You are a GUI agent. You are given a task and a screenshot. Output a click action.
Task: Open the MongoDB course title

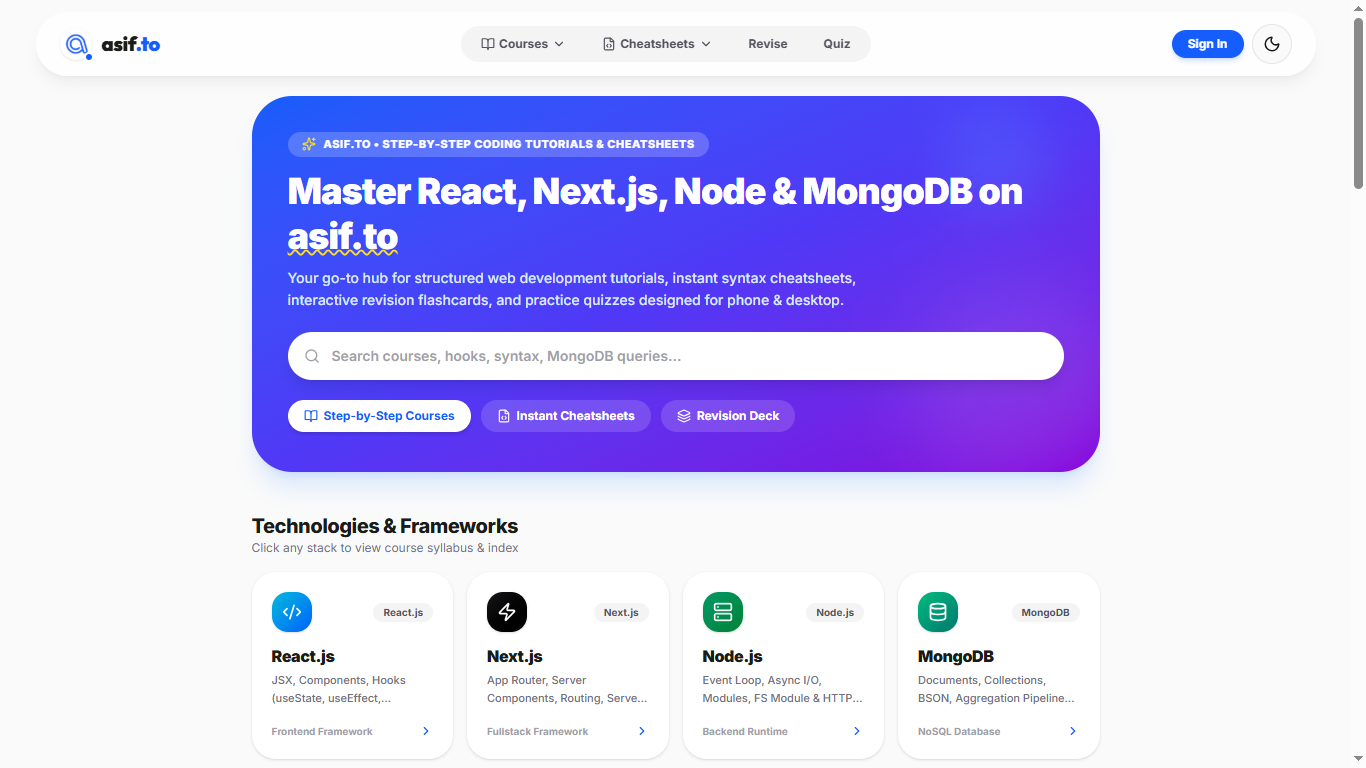pos(956,656)
